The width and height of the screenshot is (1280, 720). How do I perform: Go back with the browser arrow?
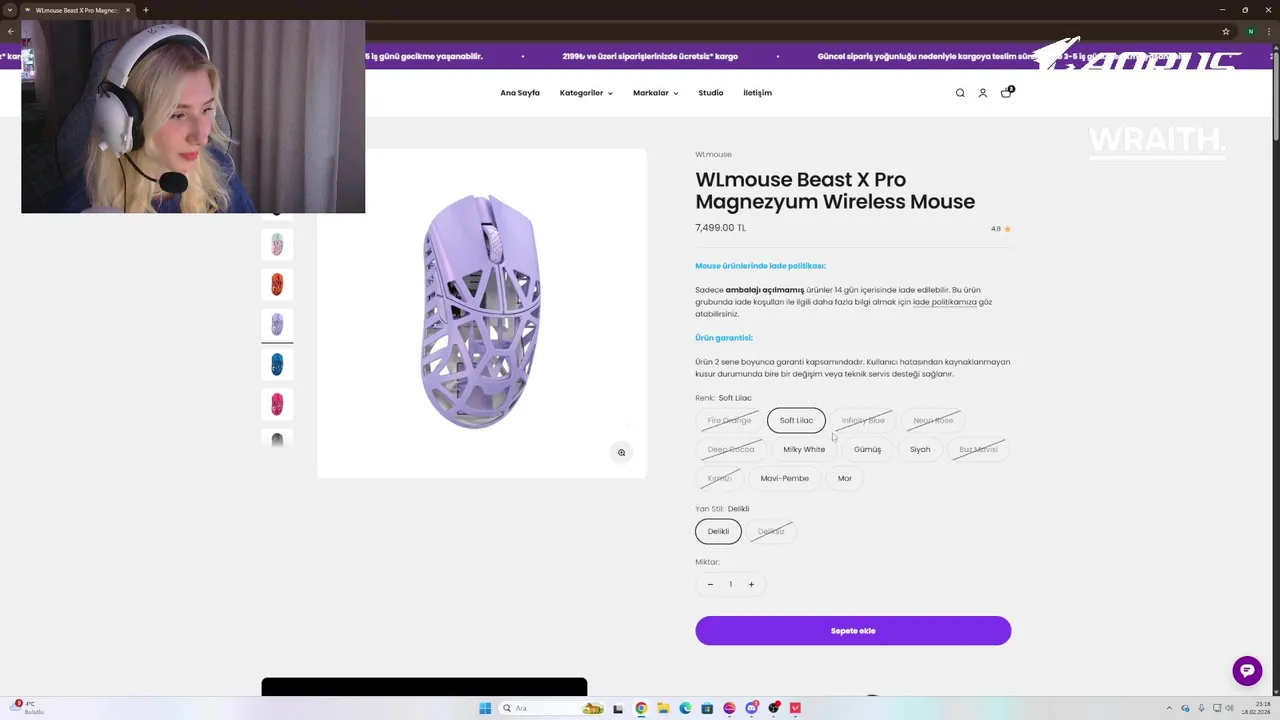(x=11, y=31)
